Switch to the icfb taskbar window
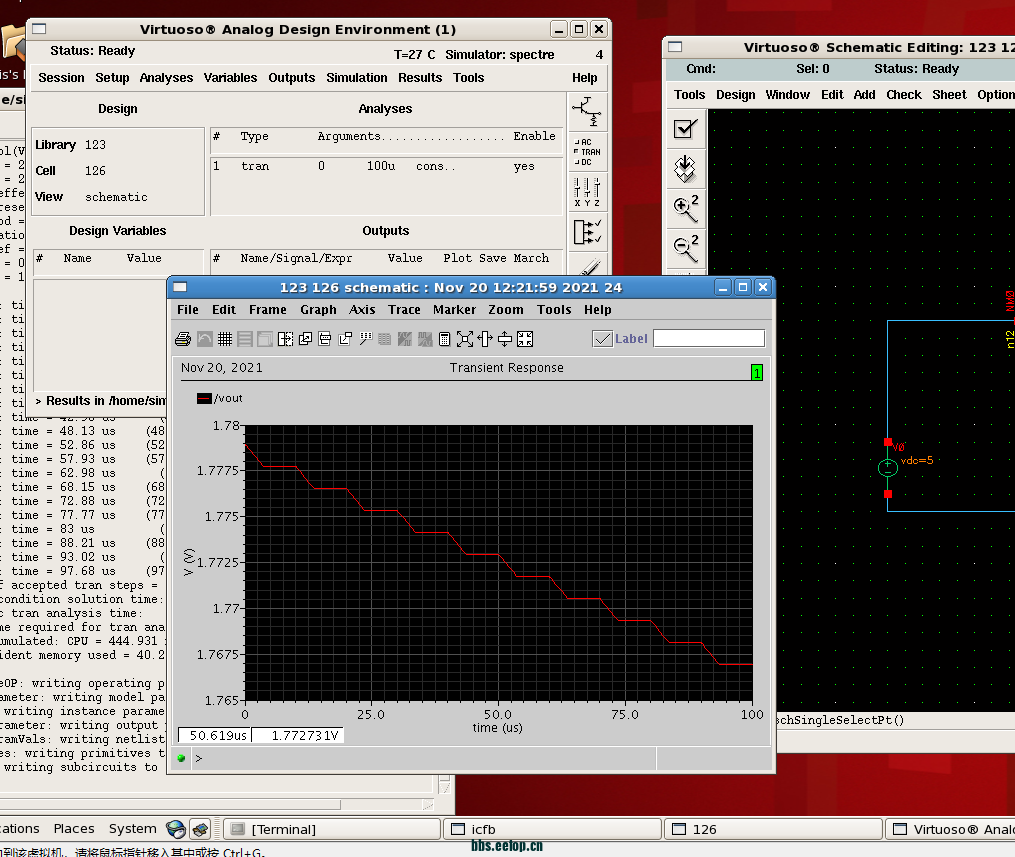1015x857 pixels. tap(553, 829)
